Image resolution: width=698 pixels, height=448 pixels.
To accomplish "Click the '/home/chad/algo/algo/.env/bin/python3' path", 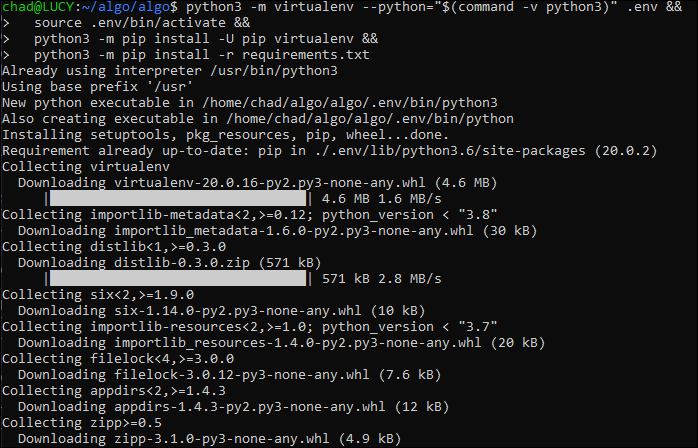I will point(350,103).
